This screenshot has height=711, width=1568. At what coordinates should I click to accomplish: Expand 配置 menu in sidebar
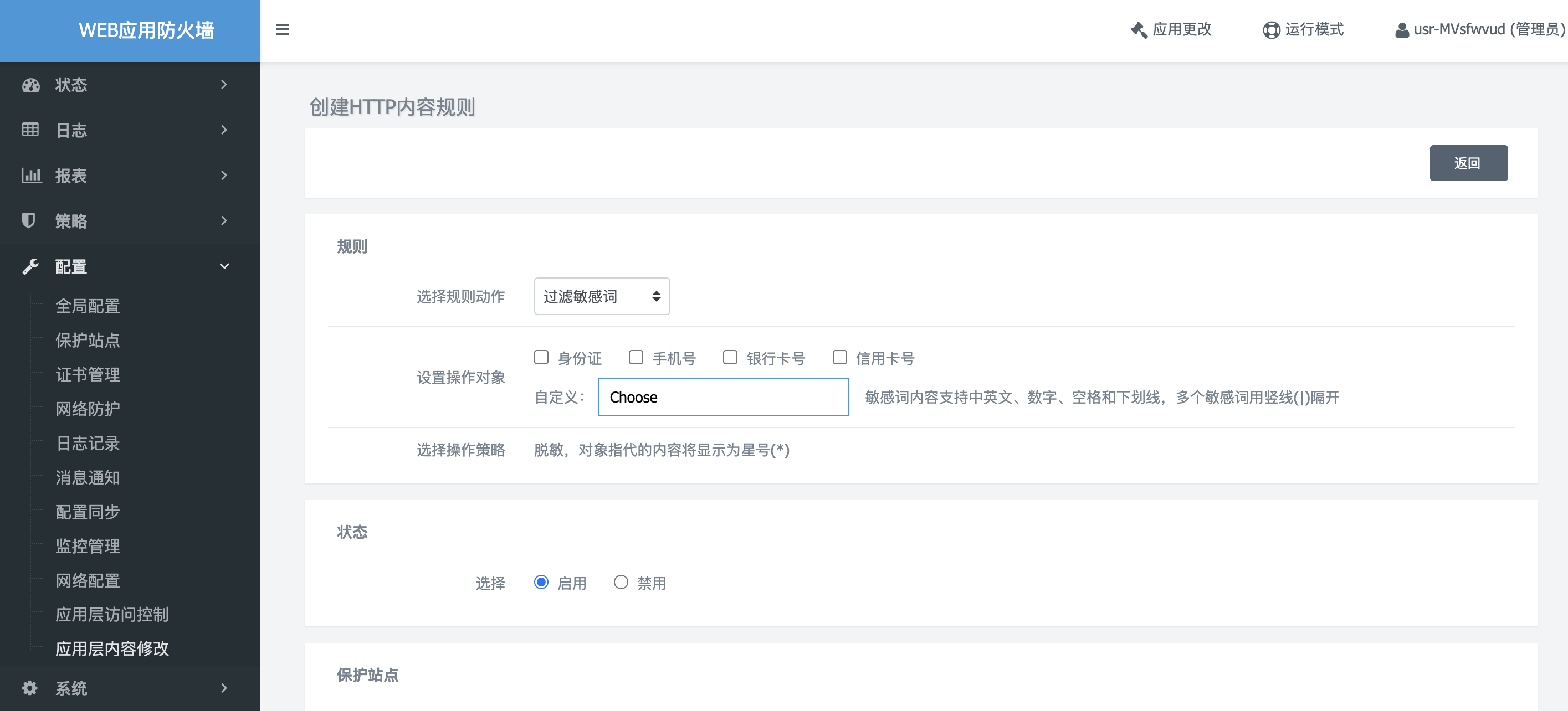point(130,266)
